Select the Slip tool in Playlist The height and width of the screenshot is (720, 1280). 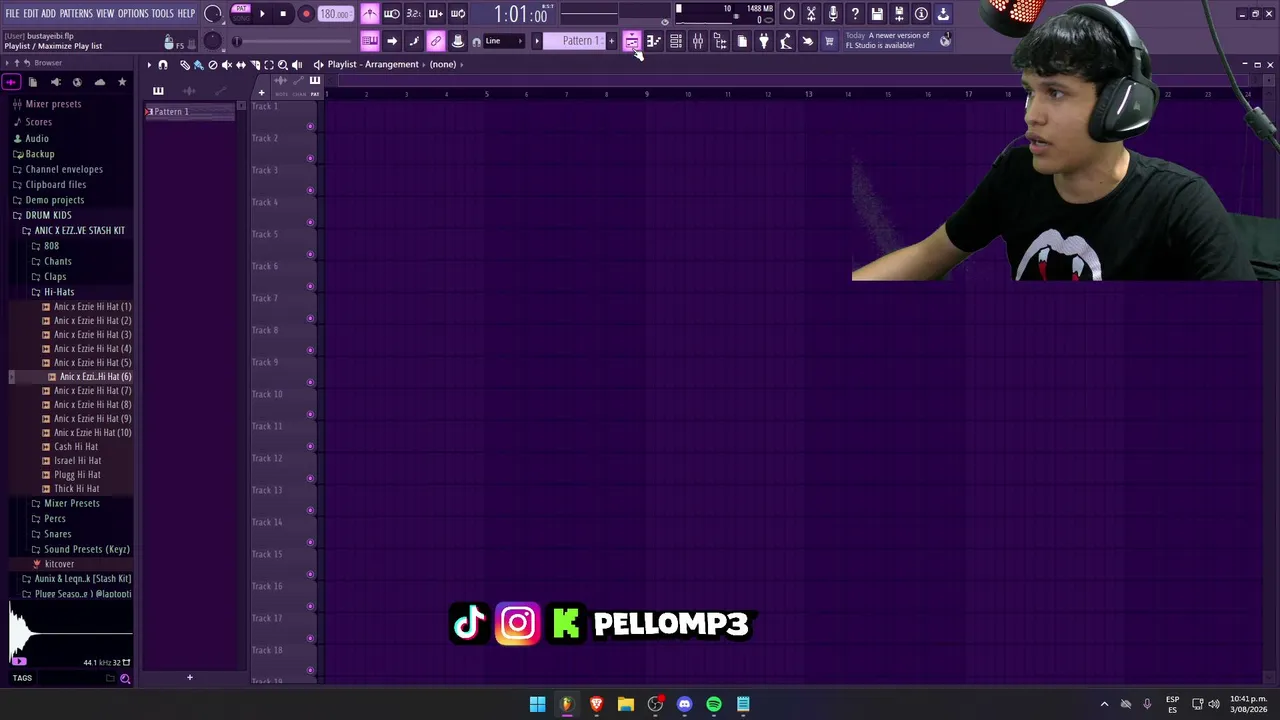[x=241, y=65]
